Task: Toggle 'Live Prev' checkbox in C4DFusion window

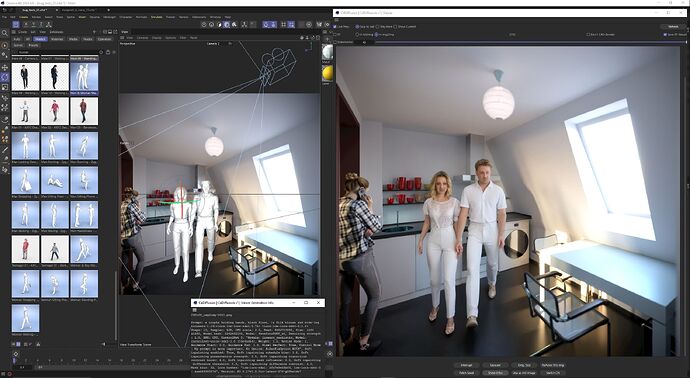Action: point(336,26)
